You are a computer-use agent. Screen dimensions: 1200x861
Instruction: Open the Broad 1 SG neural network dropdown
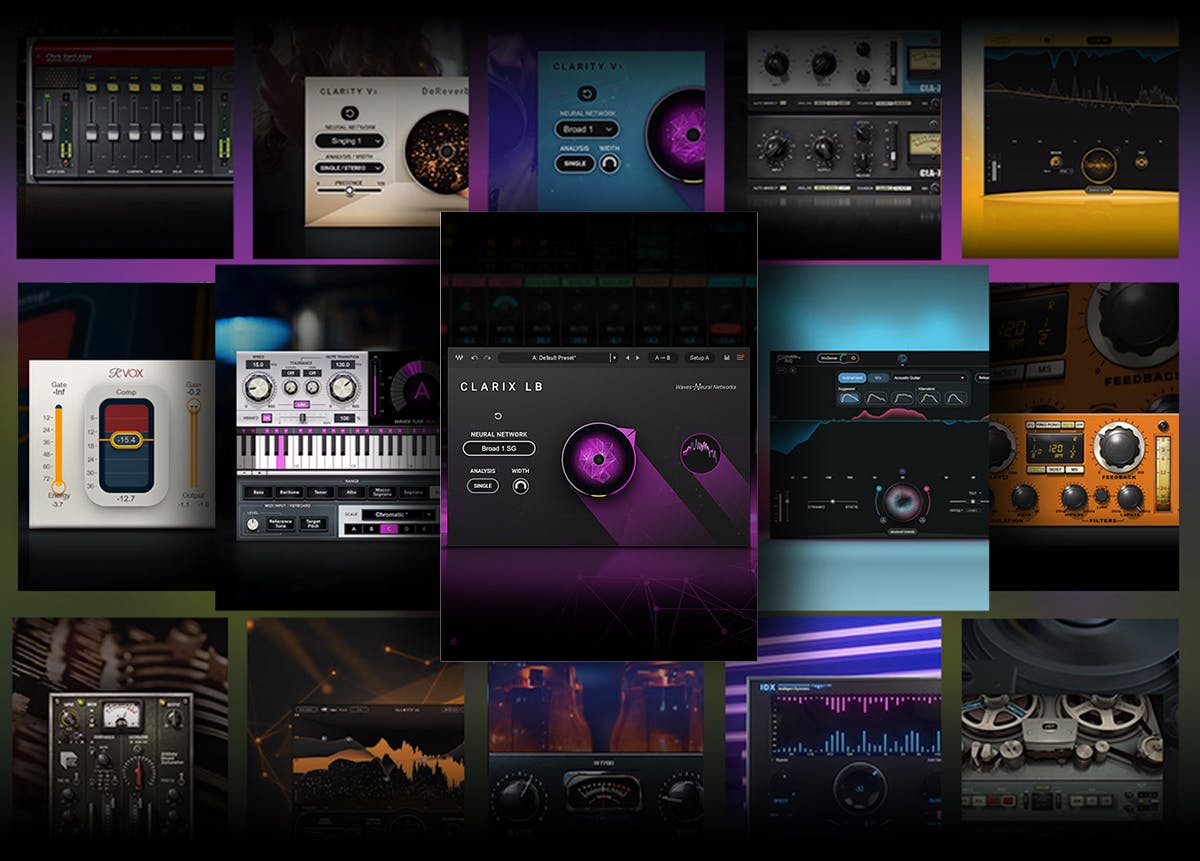pos(499,449)
